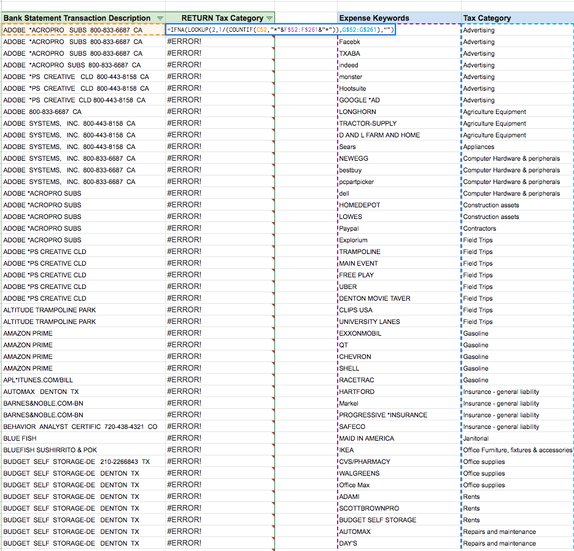Select the BLUE FISH cell
The height and width of the screenshot is (551, 574).
pos(83,438)
